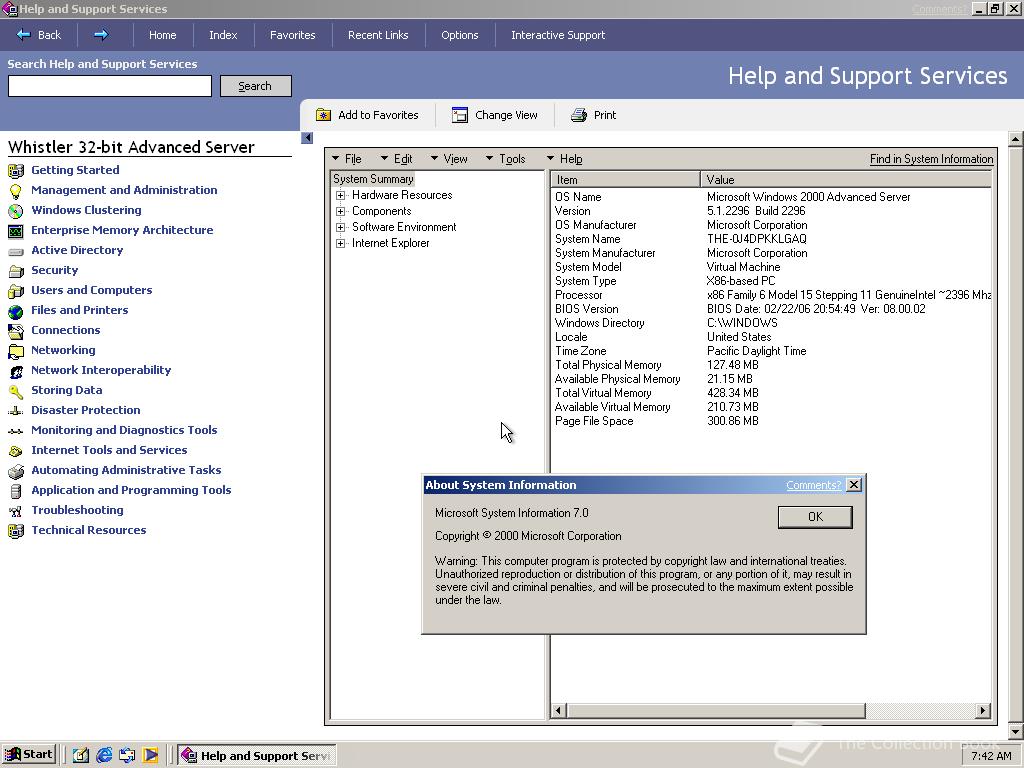Click the vertical scrollbar up arrow
This screenshot has width=1024, height=768.
pos(1016,138)
